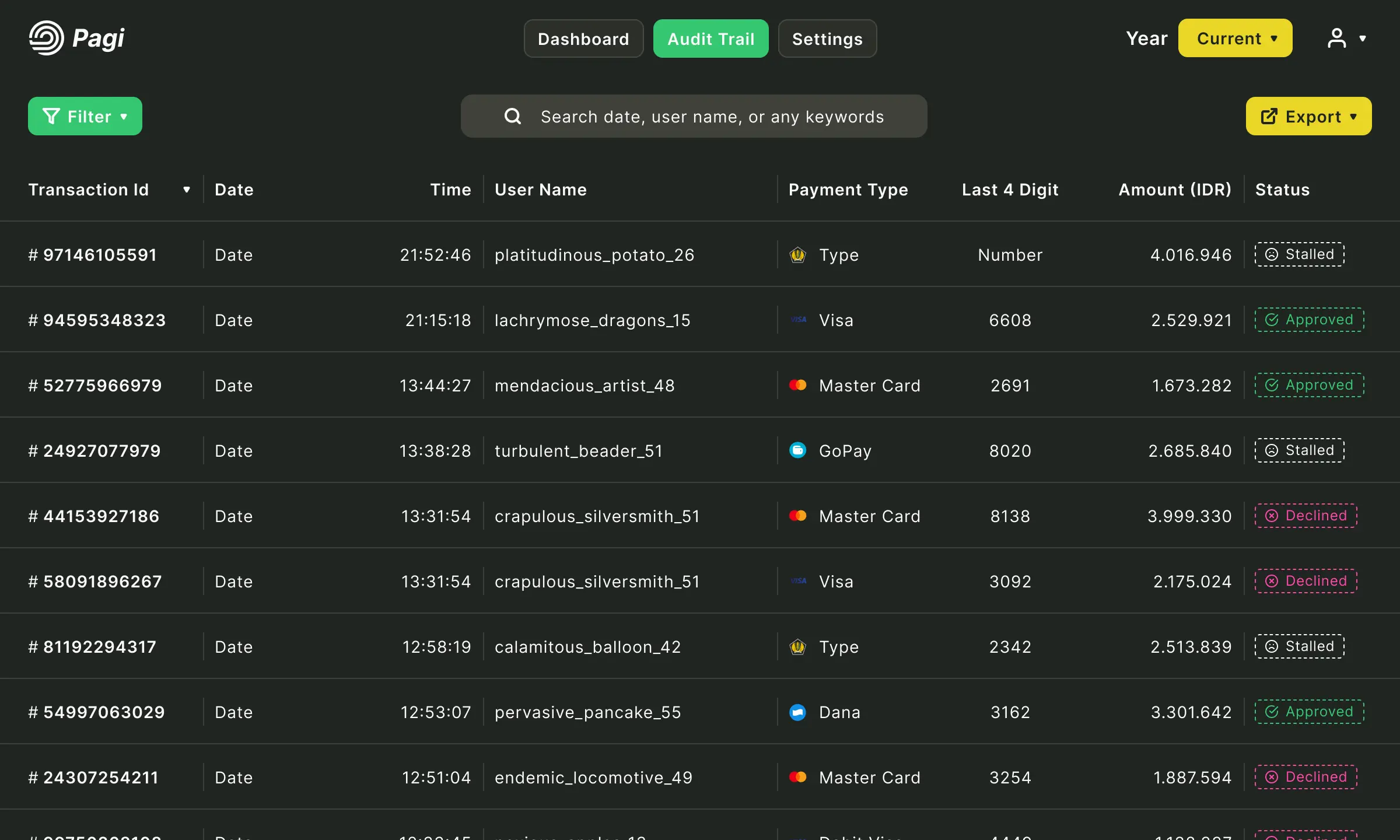The image size is (1400, 840).
Task: Click Master Card icon in row 44153927186
Action: coord(797,516)
